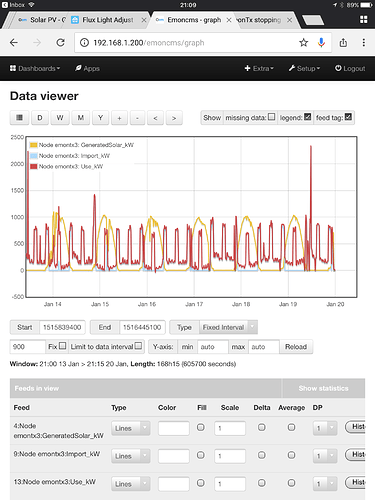Open the Setup dropdown menu
The width and height of the screenshot is (375, 500).
[304, 68]
